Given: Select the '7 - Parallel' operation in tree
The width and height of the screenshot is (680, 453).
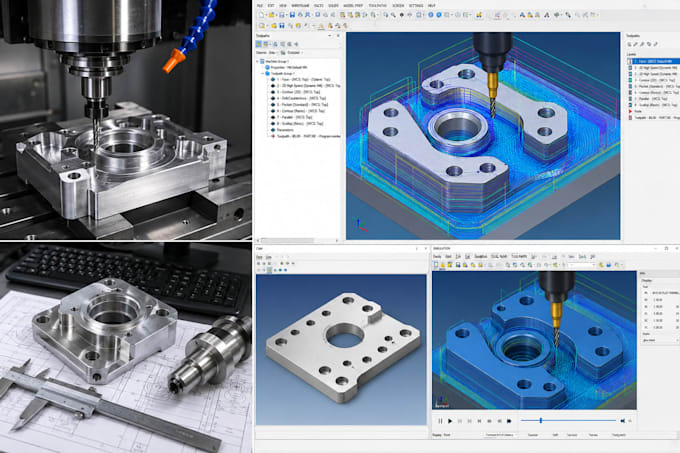Looking at the screenshot, I should tap(291, 117).
